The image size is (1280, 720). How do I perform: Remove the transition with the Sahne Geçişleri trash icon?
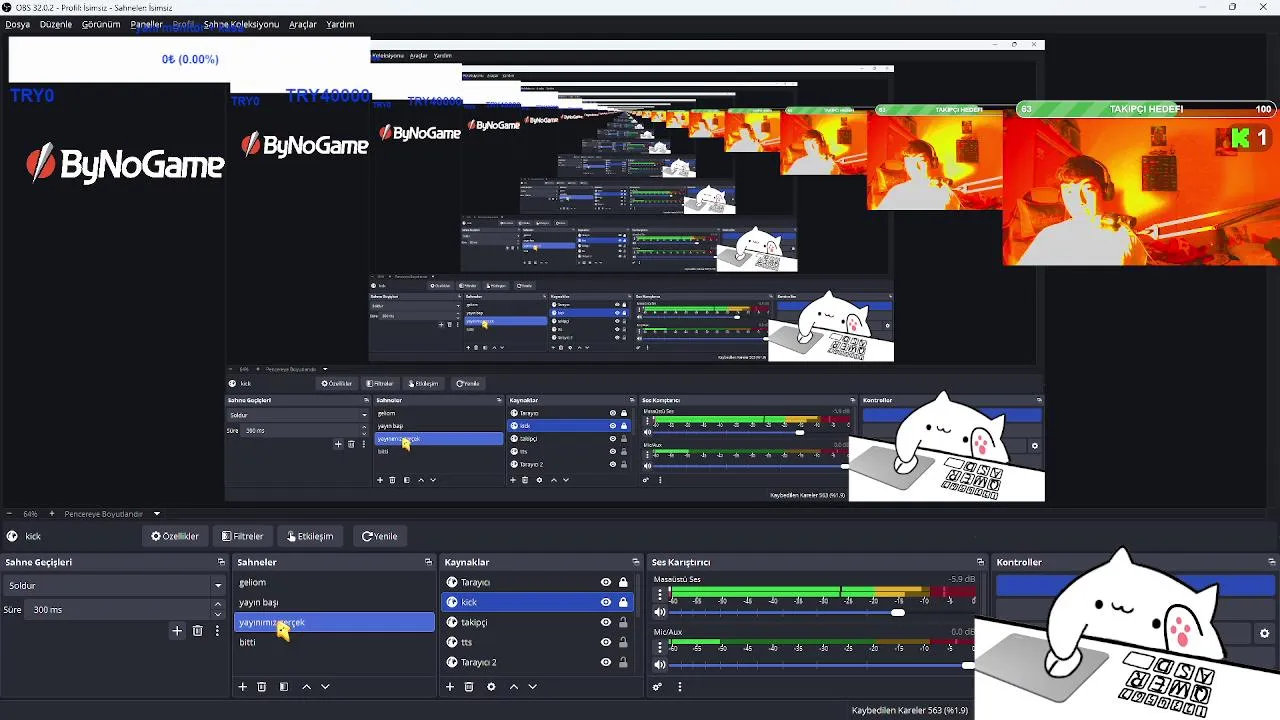[197, 631]
